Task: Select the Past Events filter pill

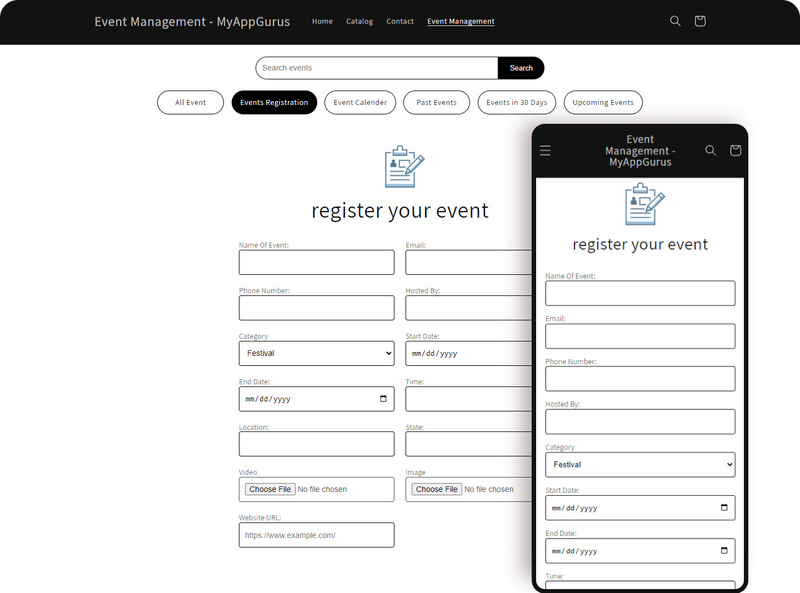Action: pyautogui.click(x=437, y=102)
